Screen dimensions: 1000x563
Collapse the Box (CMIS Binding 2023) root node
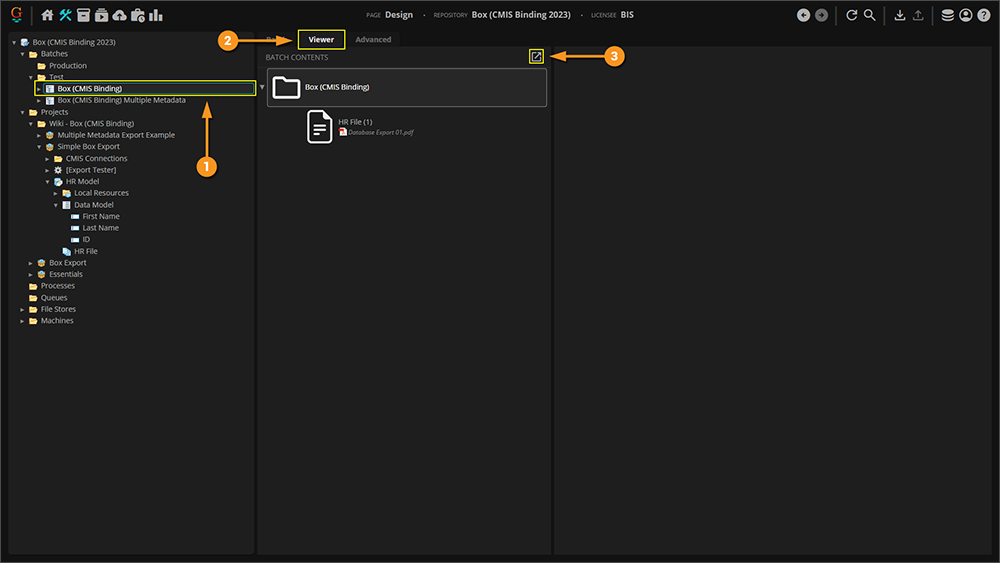pos(14,43)
